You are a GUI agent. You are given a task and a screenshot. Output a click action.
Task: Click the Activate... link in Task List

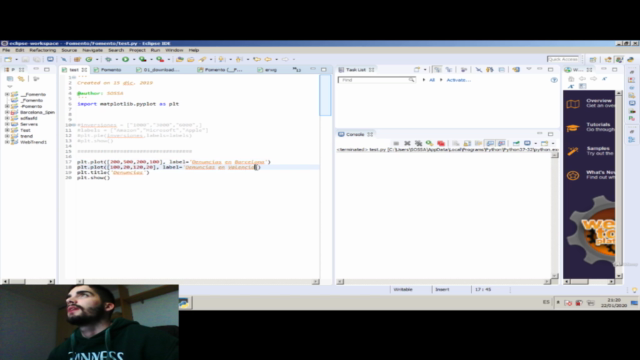tap(458, 80)
